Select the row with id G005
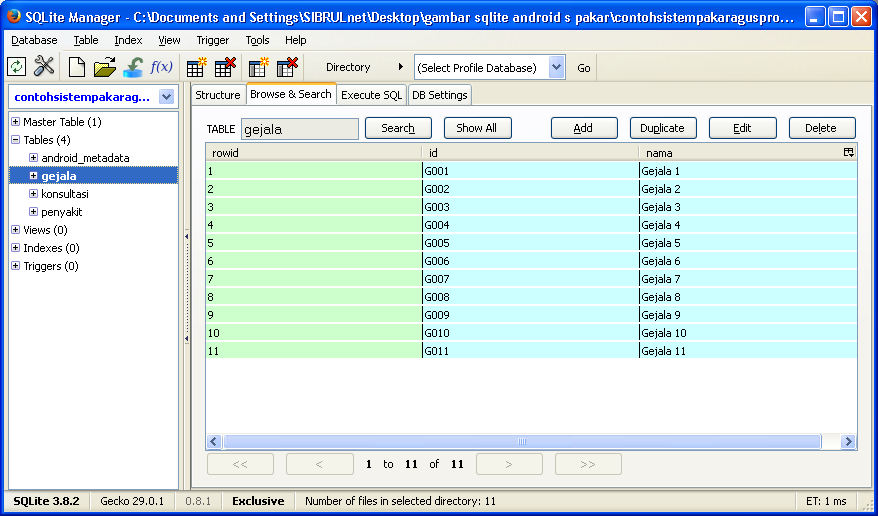878x516 pixels. tap(531, 243)
